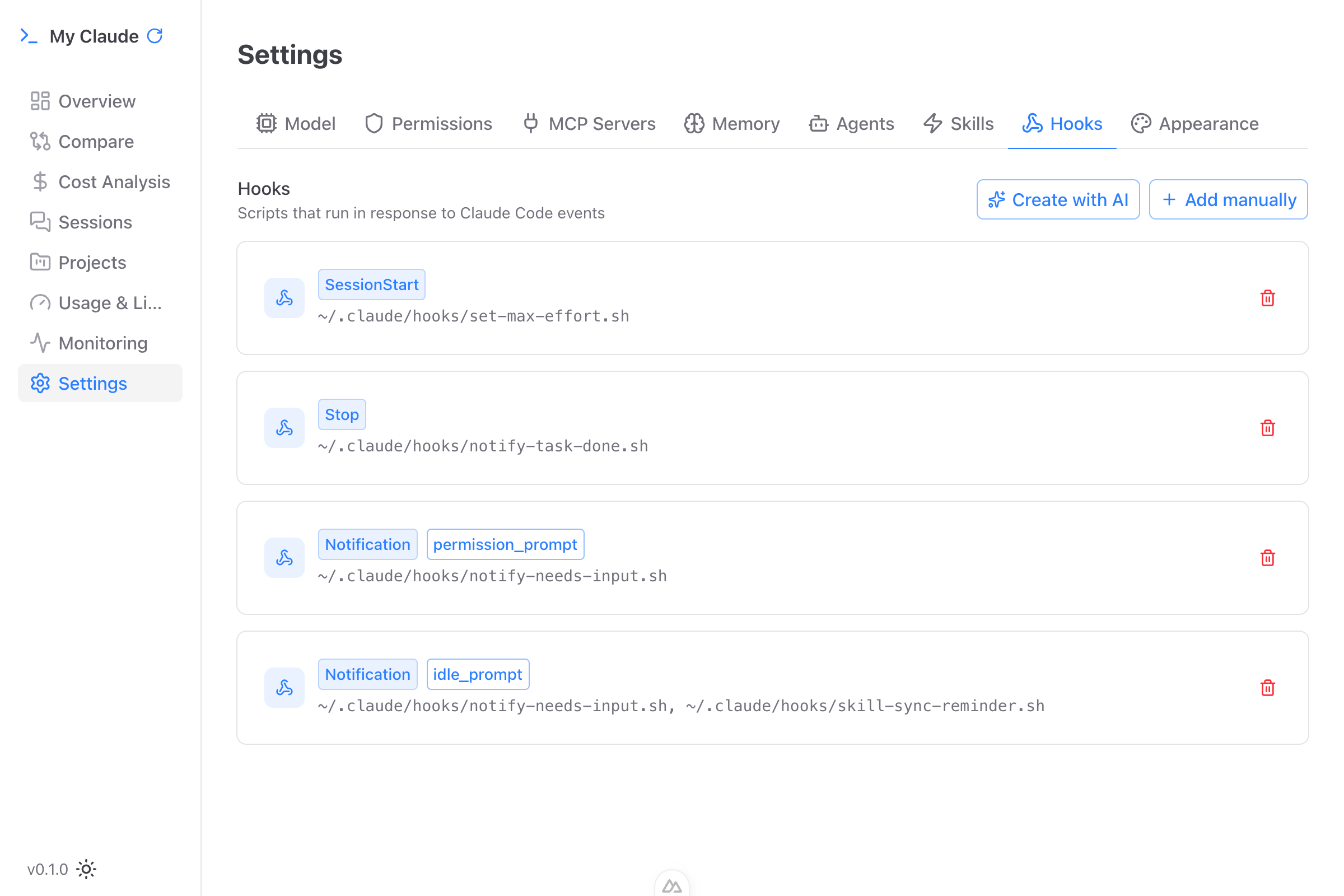Click the skill-sync-reminder.sh script path line
This screenshot has width=1344, height=896.
(x=681, y=706)
